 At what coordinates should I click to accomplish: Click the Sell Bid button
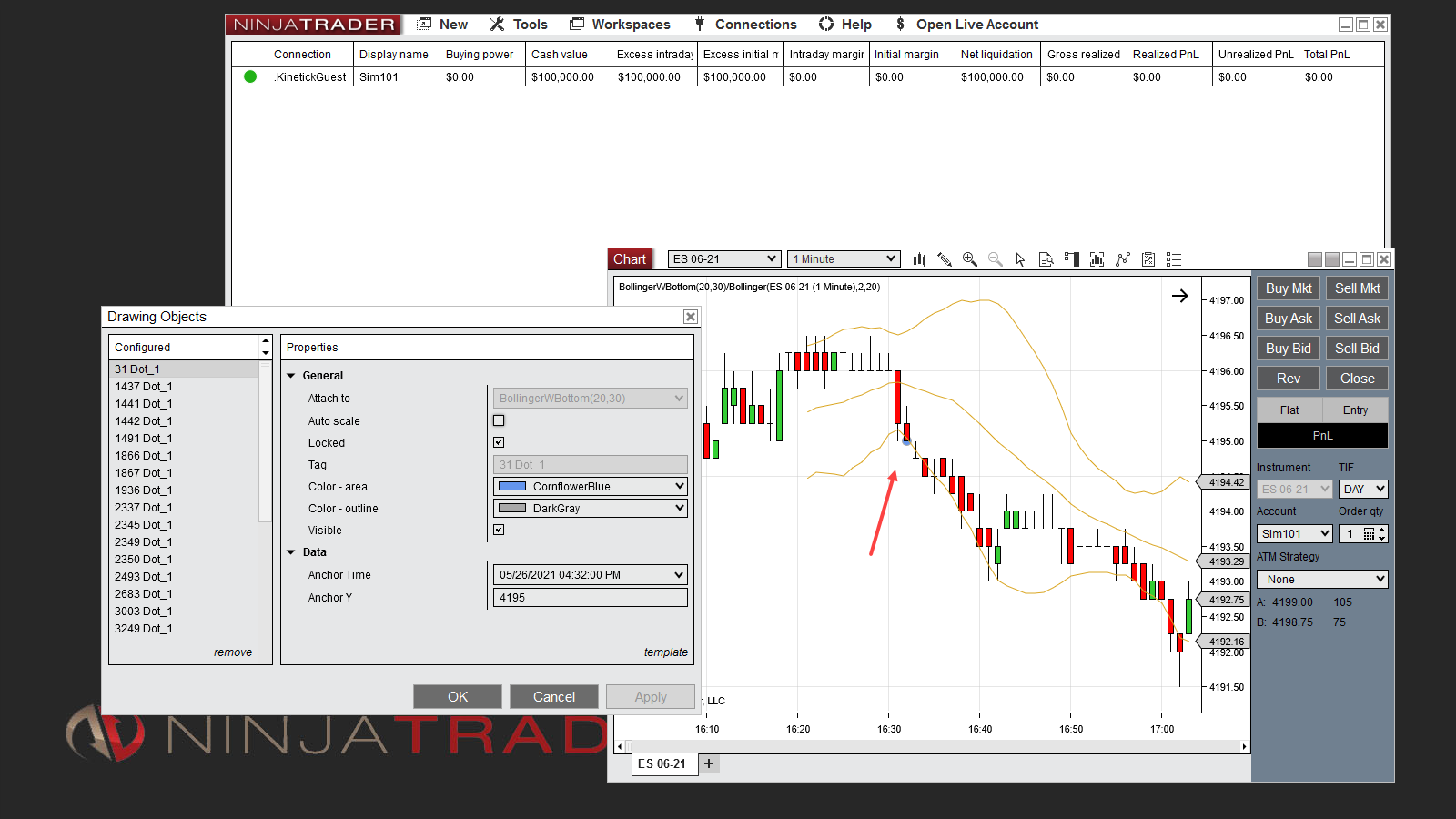1357,349
